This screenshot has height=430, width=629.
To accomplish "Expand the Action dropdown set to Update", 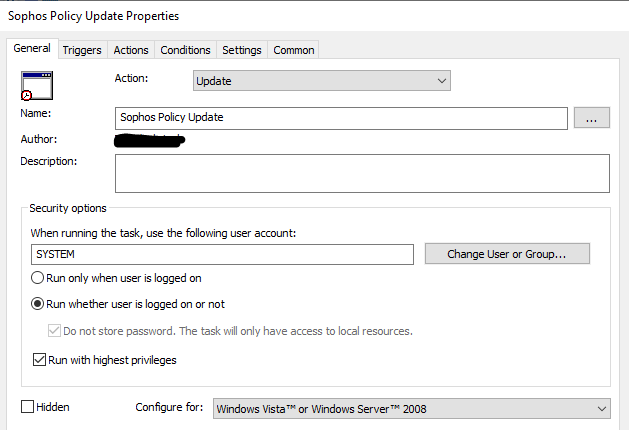I will pyautogui.click(x=322, y=81).
